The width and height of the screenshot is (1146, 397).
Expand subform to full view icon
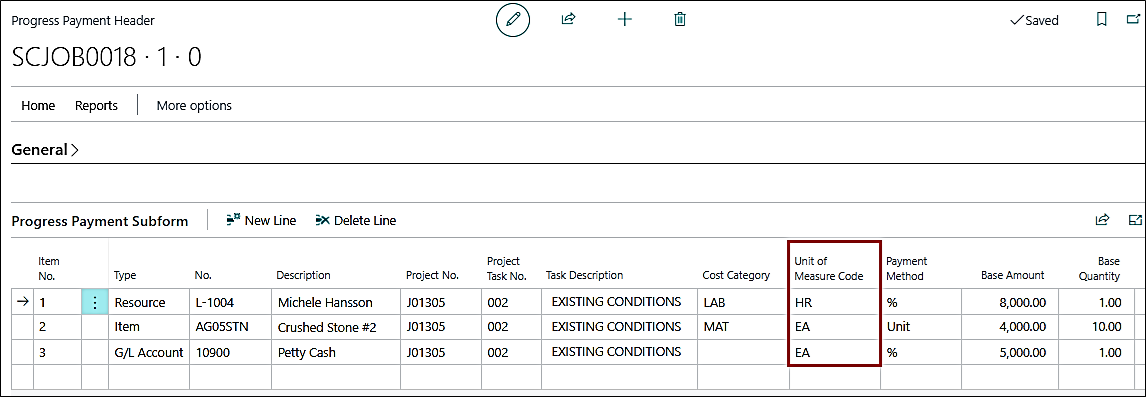(1135, 219)
